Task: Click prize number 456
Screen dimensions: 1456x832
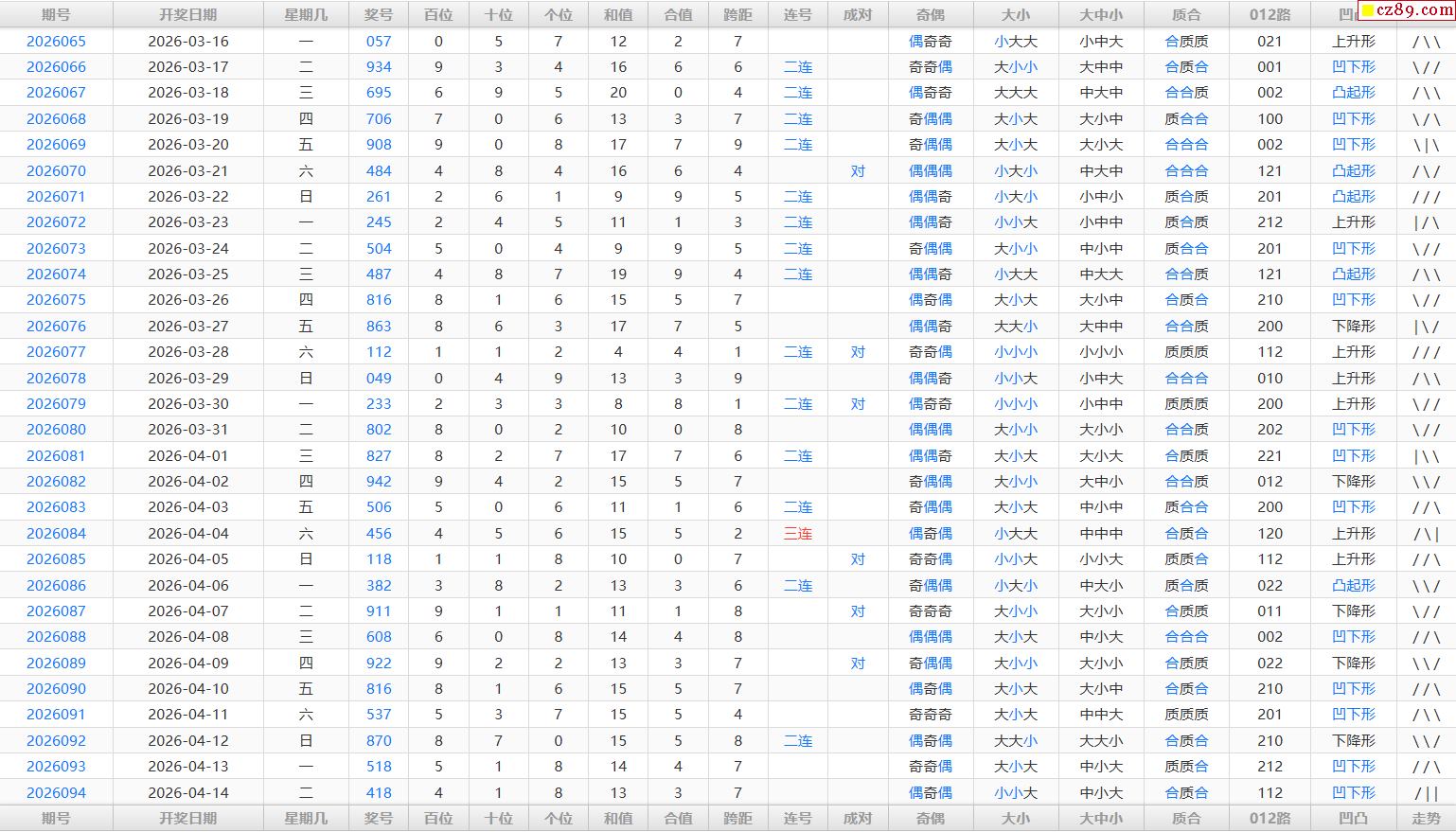Action: 379,534
